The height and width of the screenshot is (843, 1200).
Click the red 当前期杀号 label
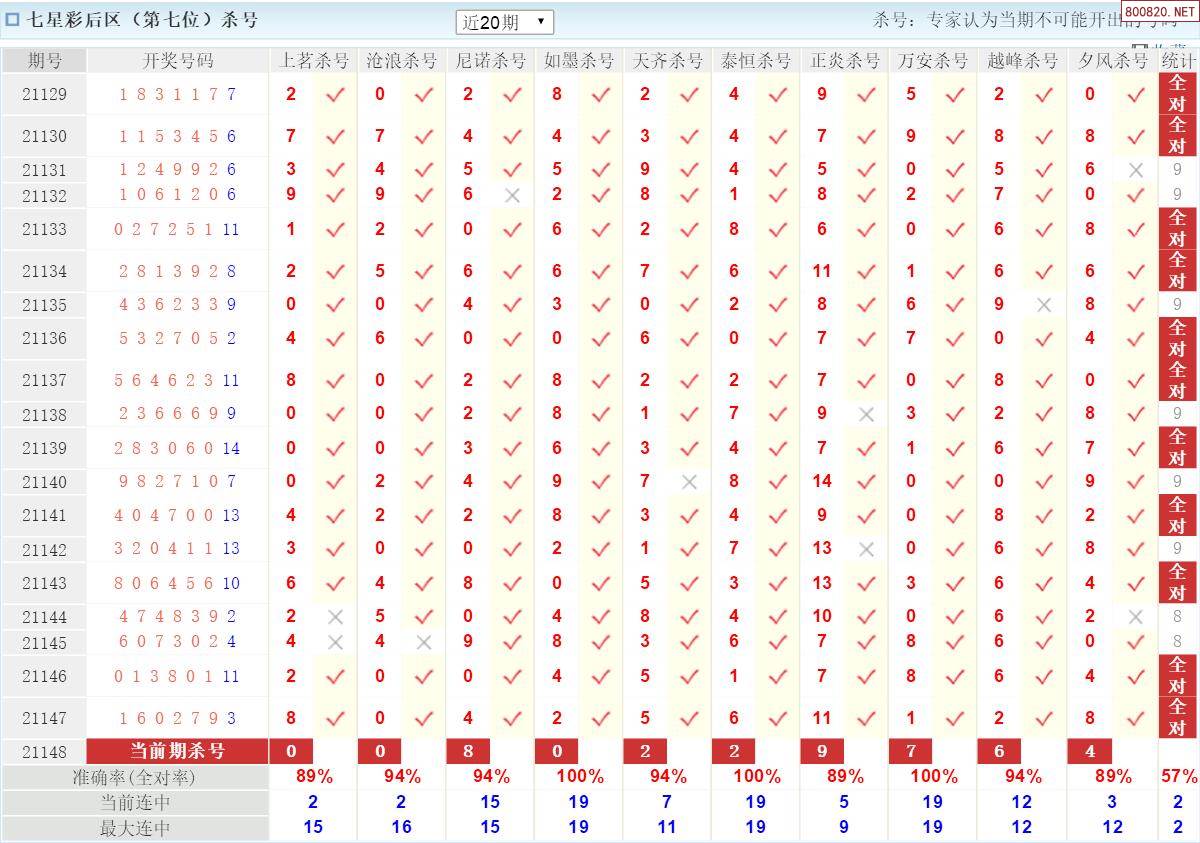tap(178, 751)
